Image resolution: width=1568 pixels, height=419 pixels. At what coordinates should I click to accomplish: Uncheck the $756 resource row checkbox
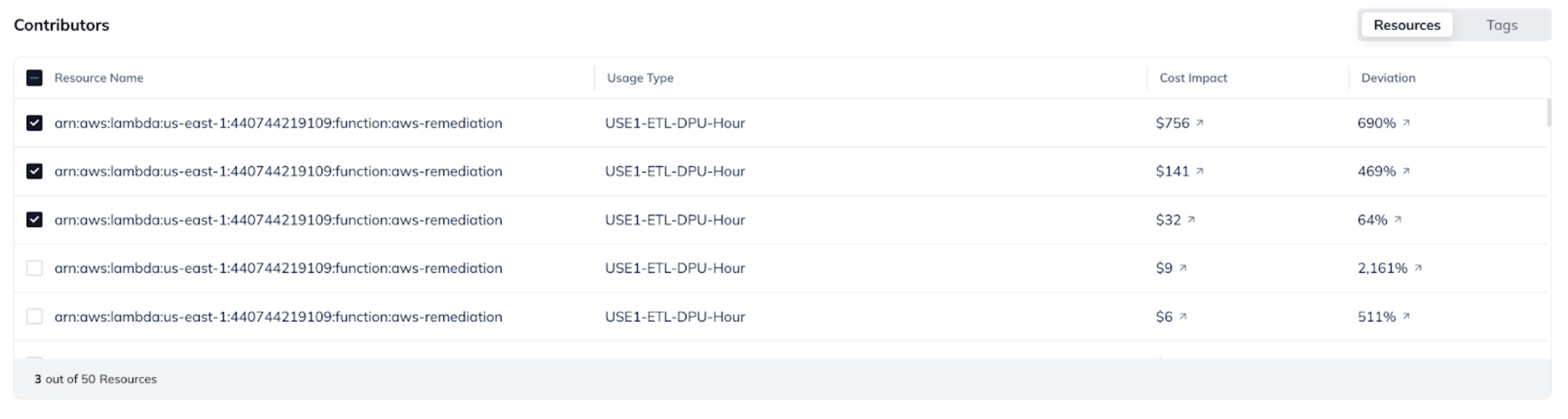[x=34, y=123]
